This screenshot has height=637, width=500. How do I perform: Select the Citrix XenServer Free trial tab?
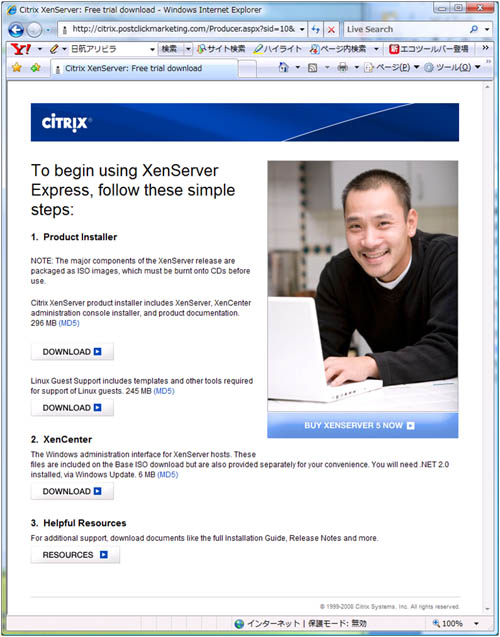pos(144,68)
